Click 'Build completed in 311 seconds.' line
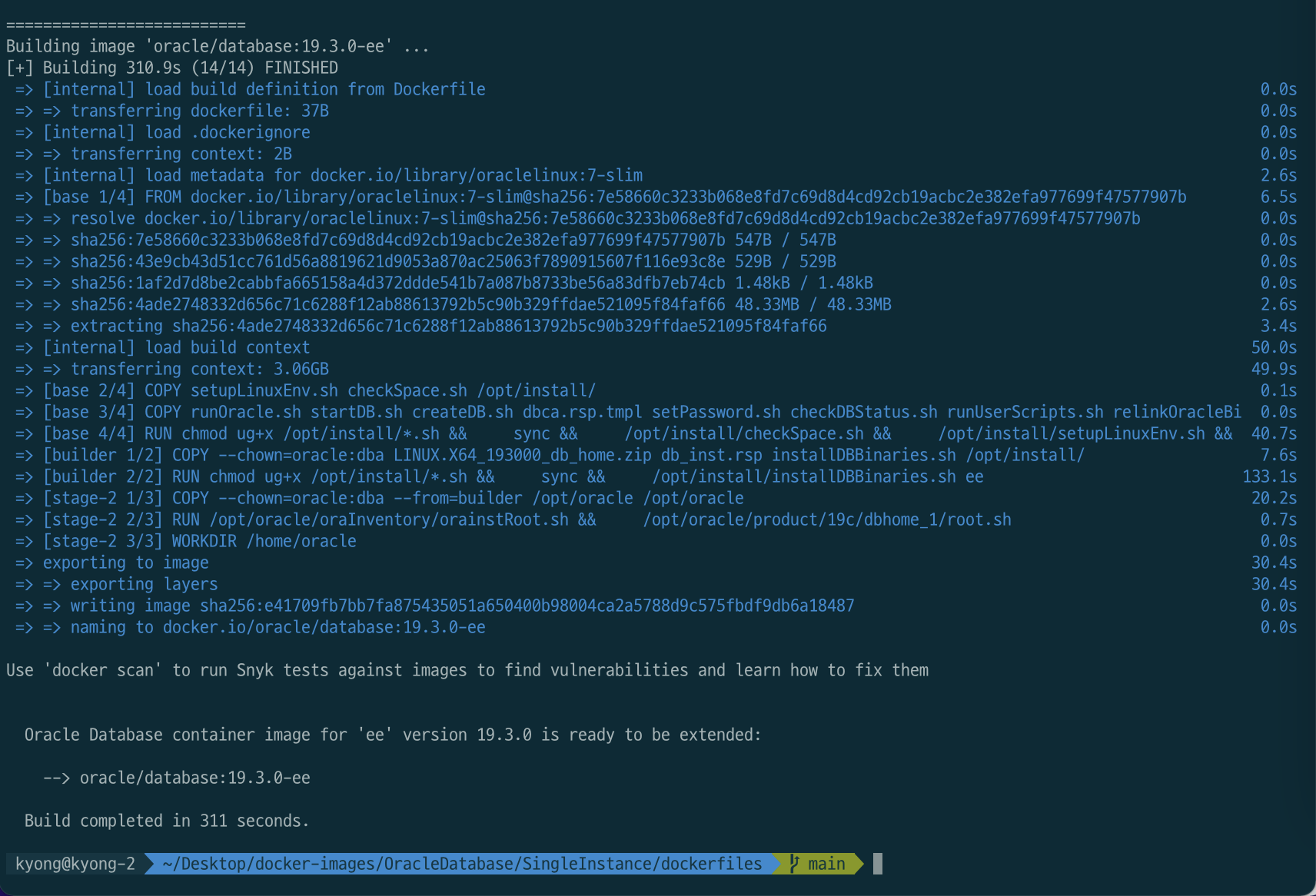This screenshot has height=896, width=1316. point(167,821)
